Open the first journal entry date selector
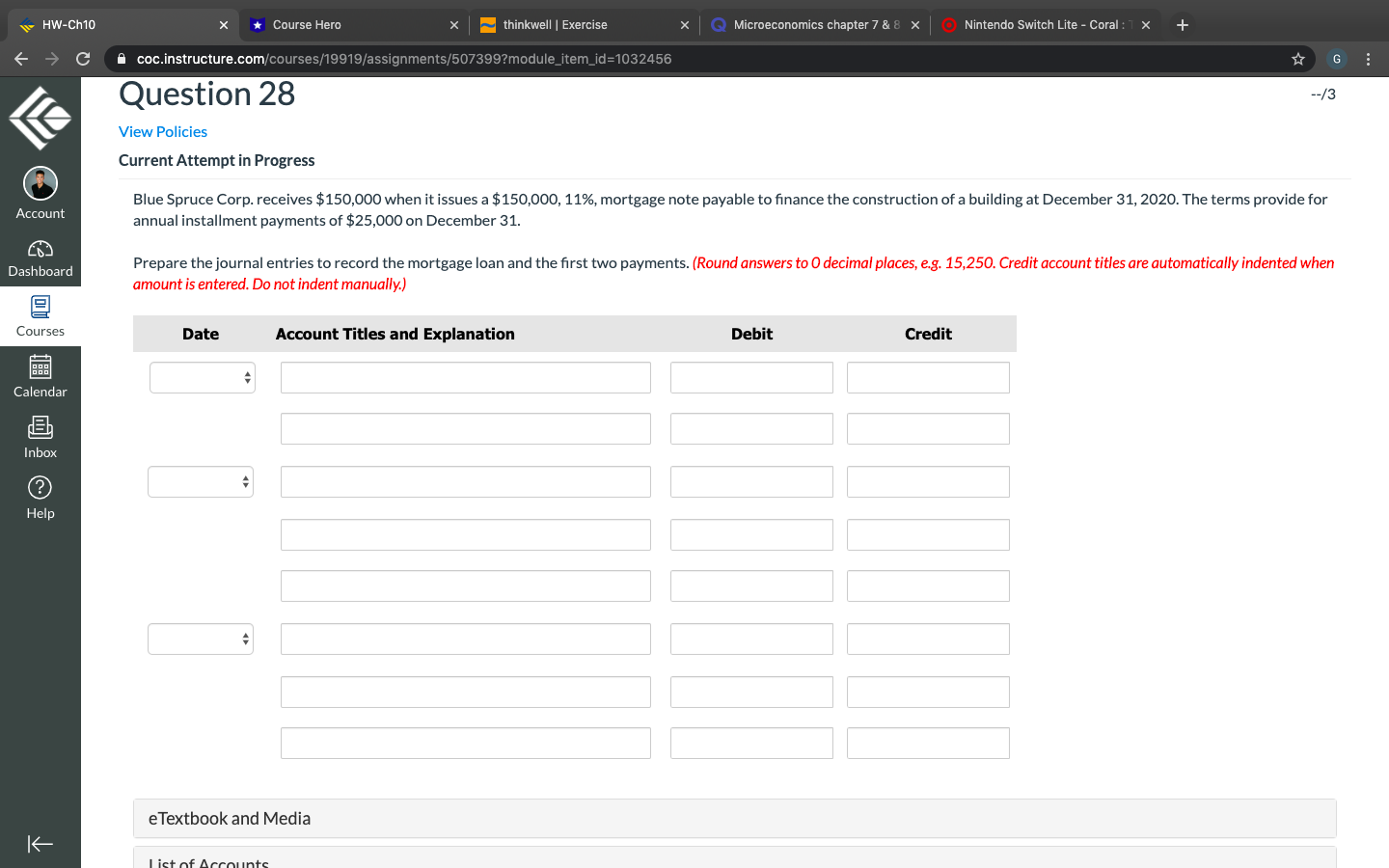1389x868 pixels. [200, 377]
